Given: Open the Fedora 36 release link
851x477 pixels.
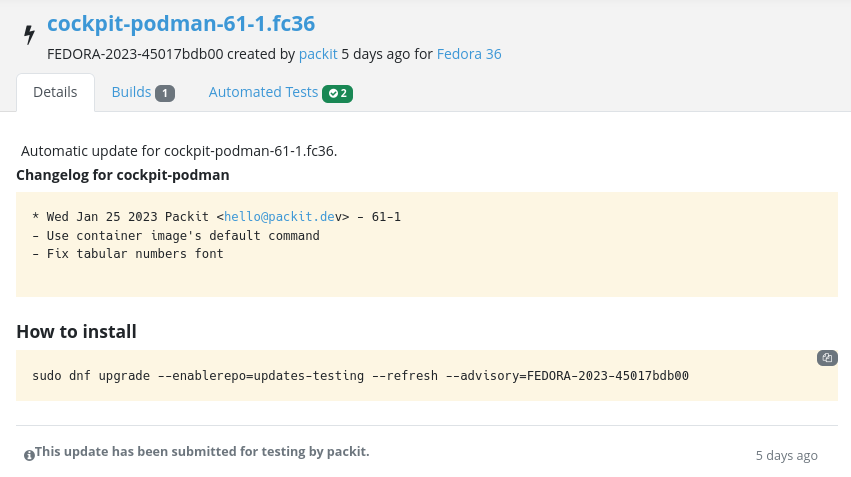Looking at the screenshot, I should pos(469,54).
